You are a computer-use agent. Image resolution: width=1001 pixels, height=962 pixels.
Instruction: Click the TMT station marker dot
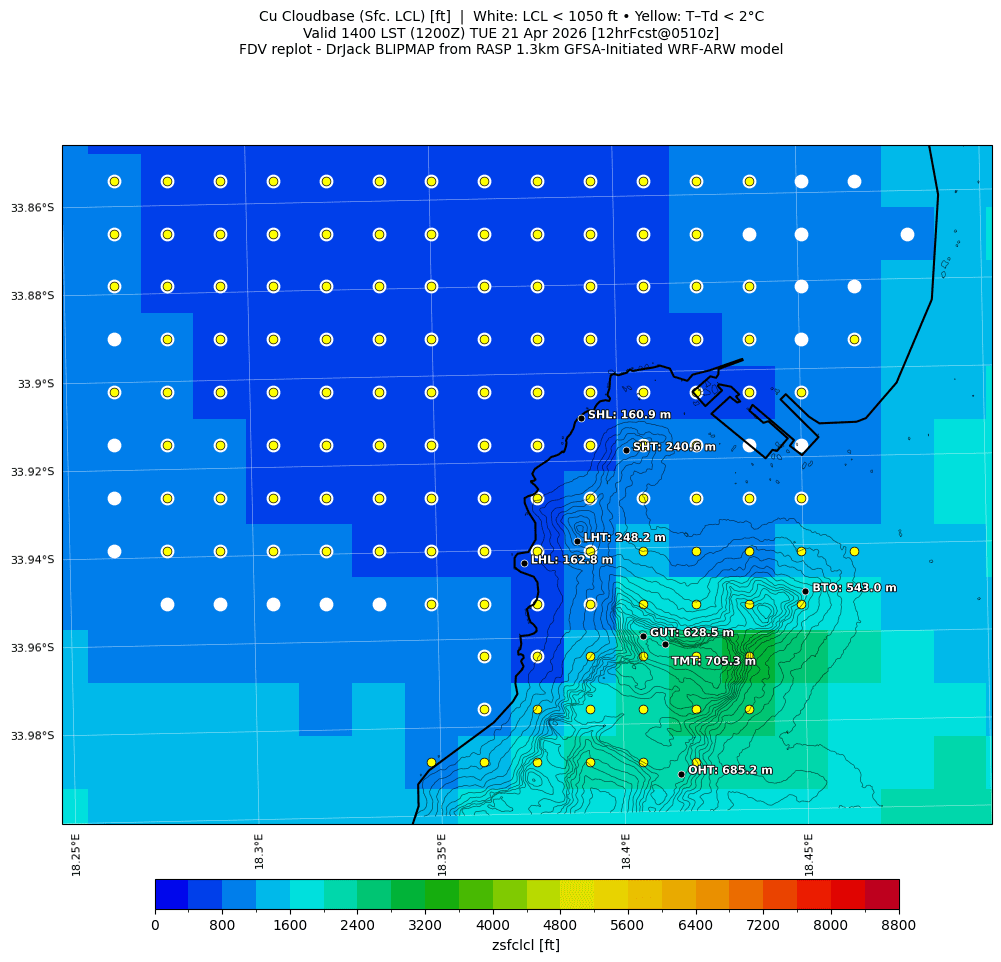(x=665, y=644)
